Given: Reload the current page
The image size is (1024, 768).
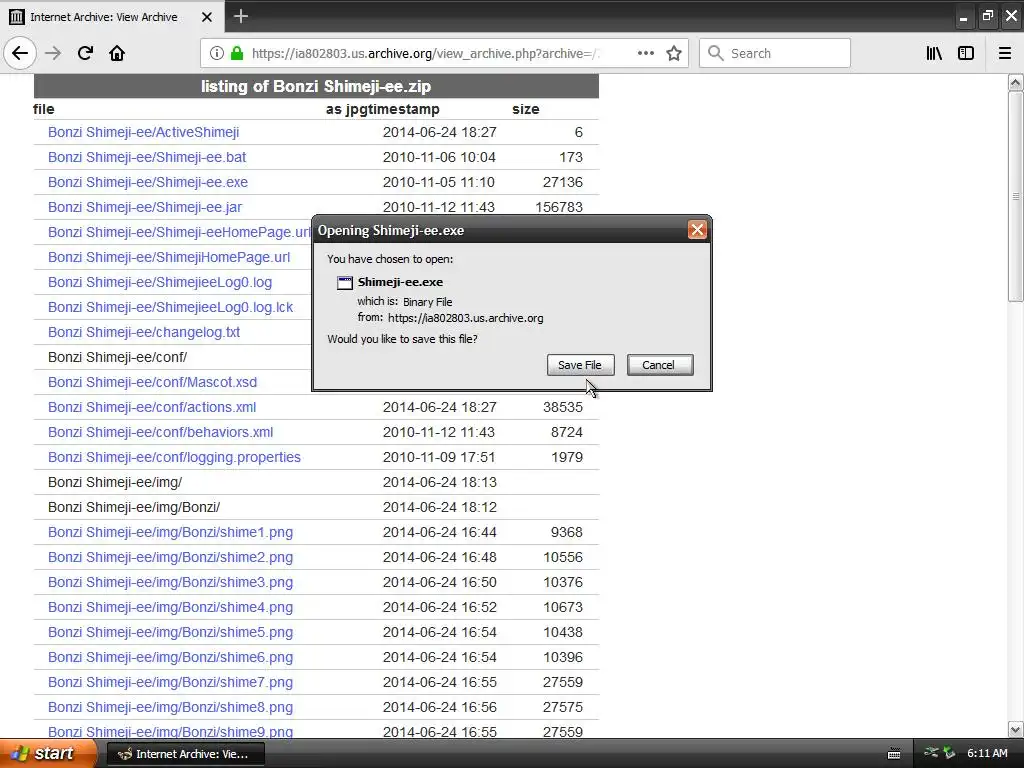Looking at the screenshot, I should click(85, 53).
